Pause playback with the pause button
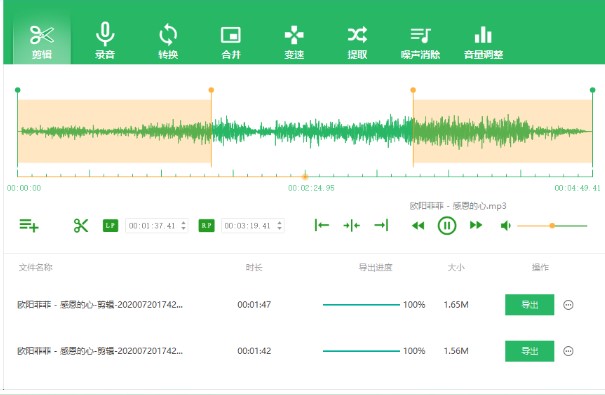The image size is (605, 395). (447, 225)
